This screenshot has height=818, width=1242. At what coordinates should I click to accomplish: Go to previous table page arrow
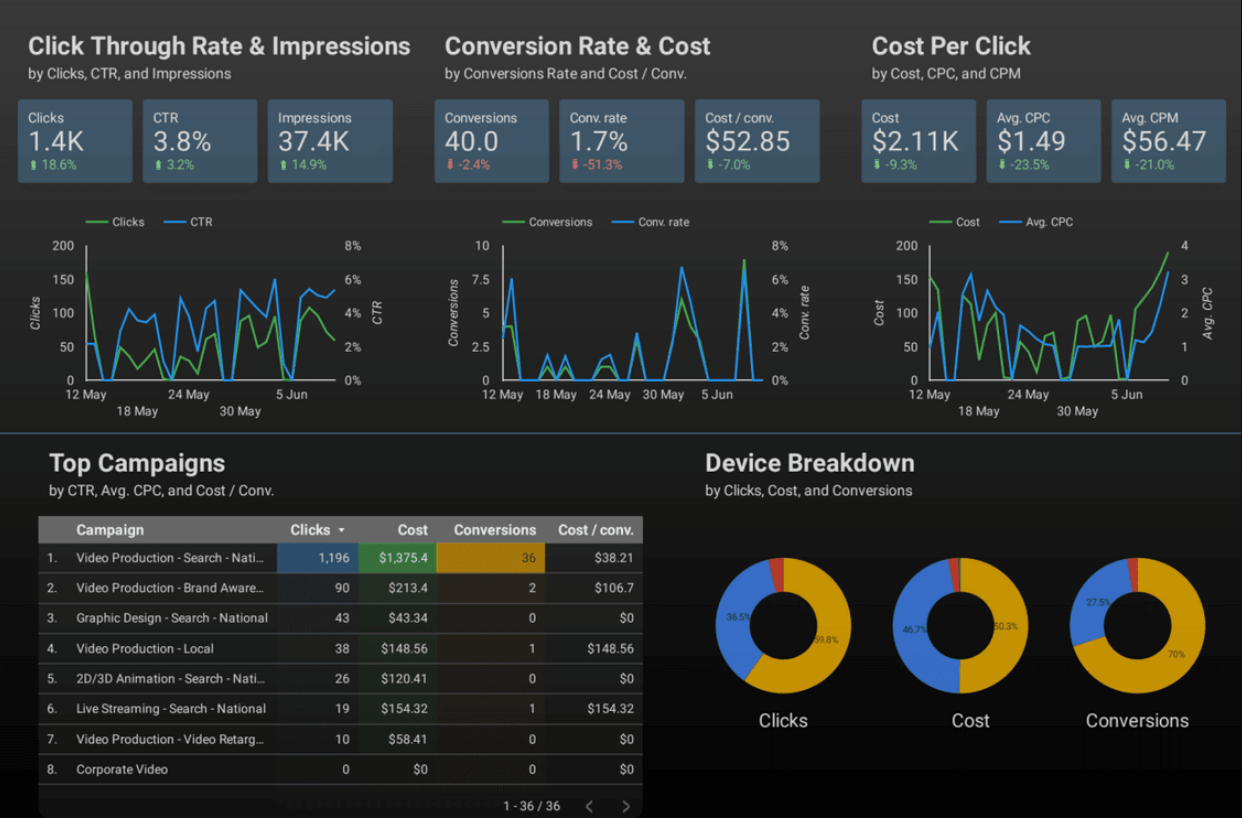[x=589, y=806]
